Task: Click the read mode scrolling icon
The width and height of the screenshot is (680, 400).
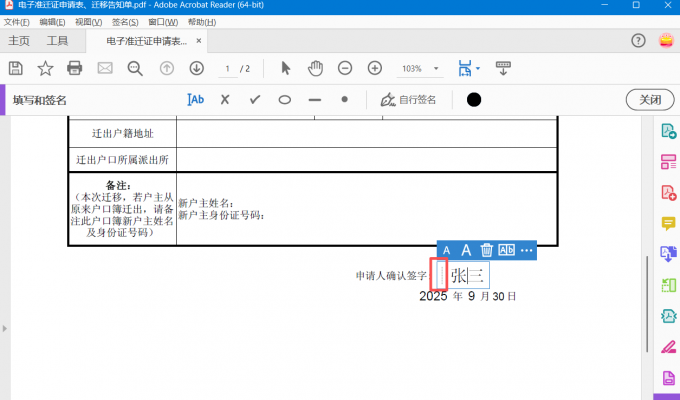Action: tap(503, 68)
